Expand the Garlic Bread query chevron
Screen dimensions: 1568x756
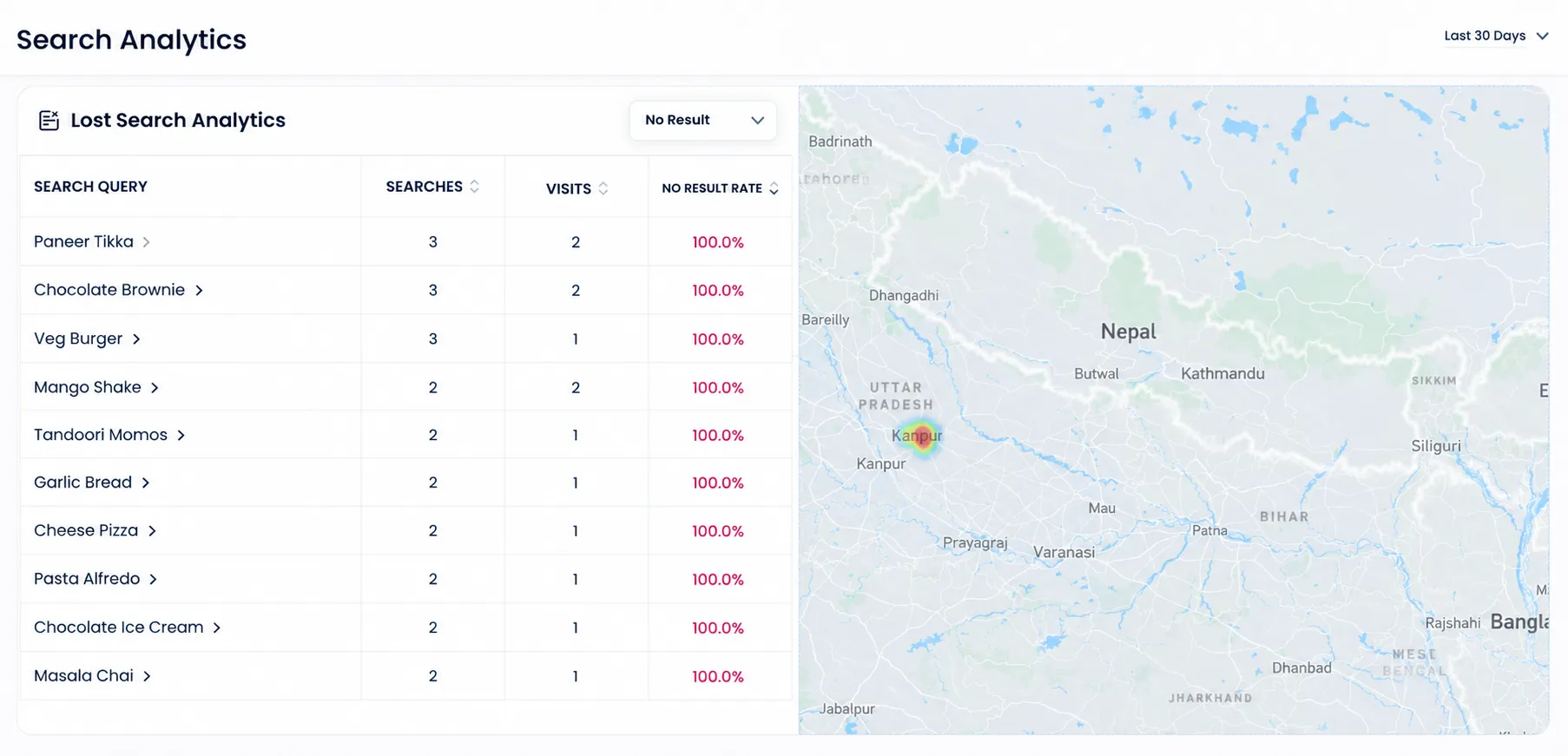pyautogui.click(x=146, y=483)
